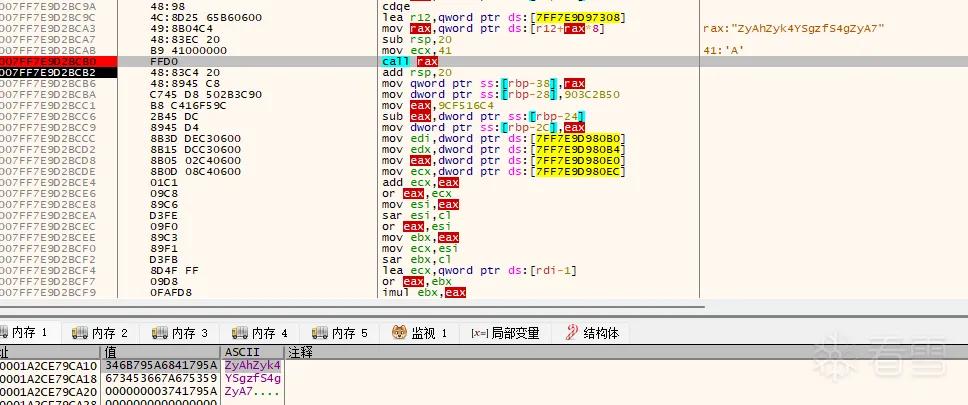Select the call rax instruction line
968x405 pixels.
click(410, 62)
